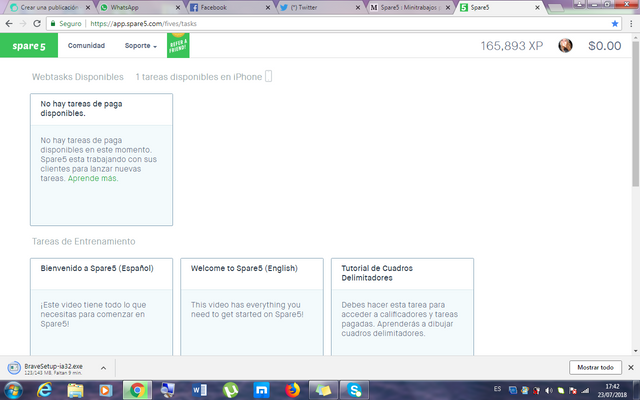Image resolution: width=640 pixels, height=400 pixels.
Task: Open Firefox from the taskbar
Action: [x=292, y=391]
